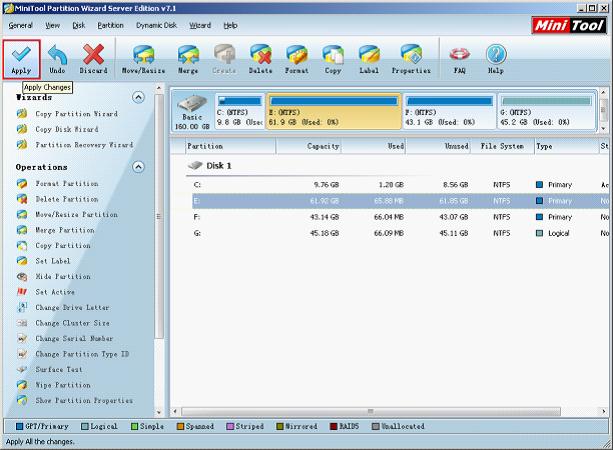
Task: Click the Change Cluster Size link
Action: 72,323
